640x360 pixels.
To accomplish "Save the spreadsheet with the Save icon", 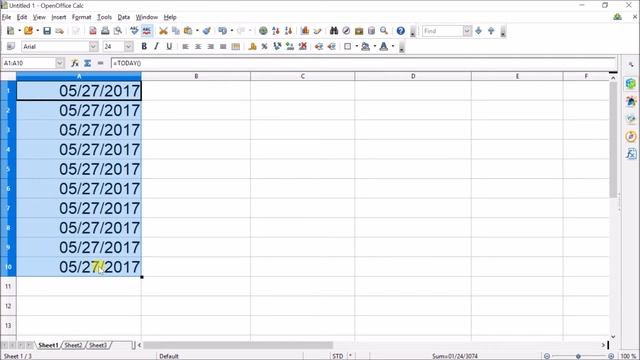I will 47,31.
